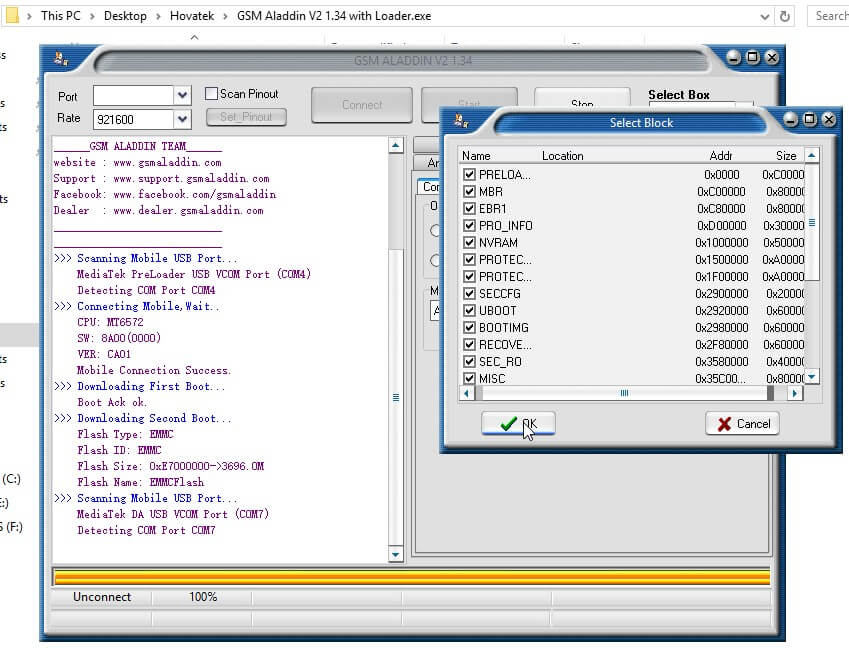Screen dimensions: 849x648
Task: Expand chevron after Desktop breadcrumb
Action: (158, 16)
